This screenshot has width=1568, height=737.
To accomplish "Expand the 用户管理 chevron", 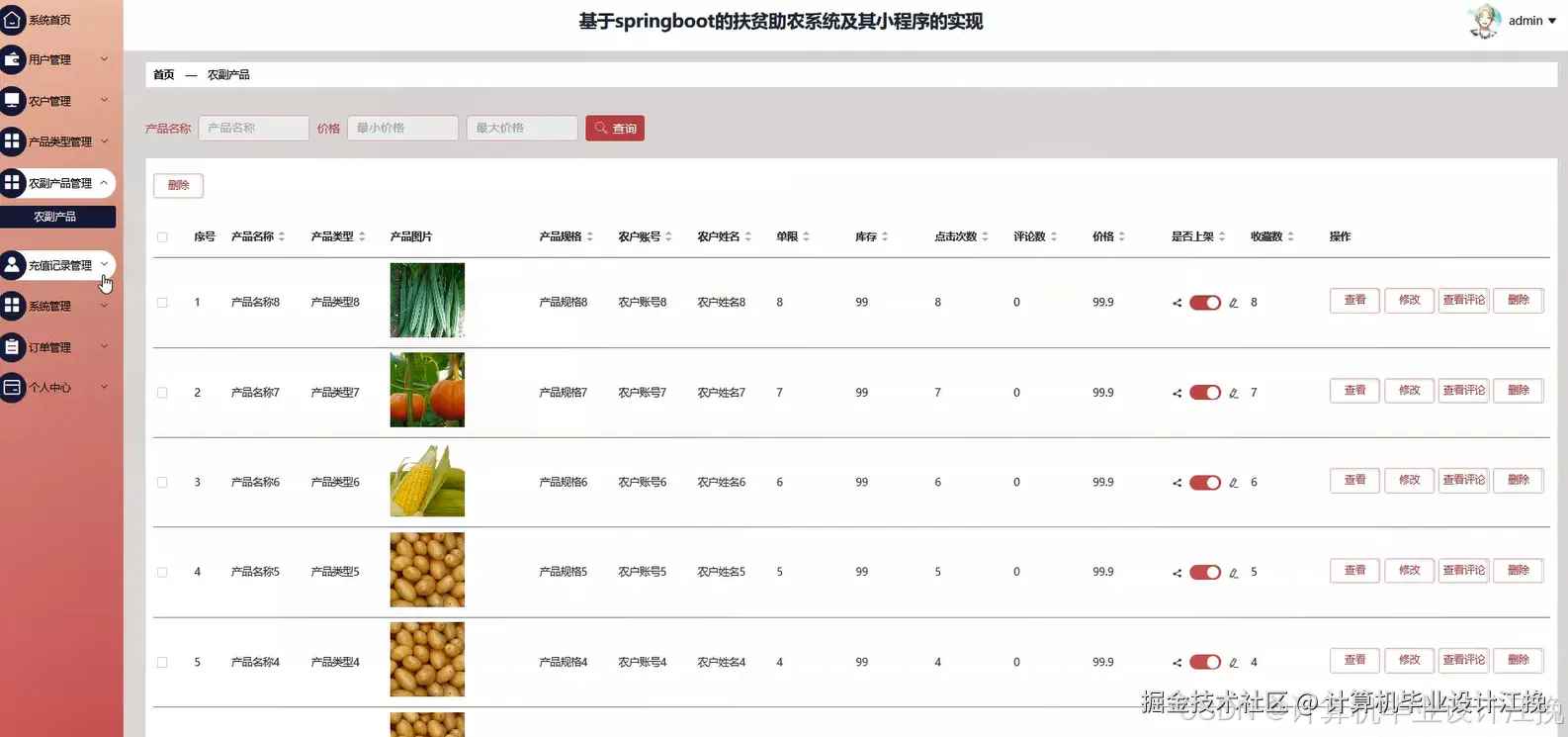I will coord(105,59).
